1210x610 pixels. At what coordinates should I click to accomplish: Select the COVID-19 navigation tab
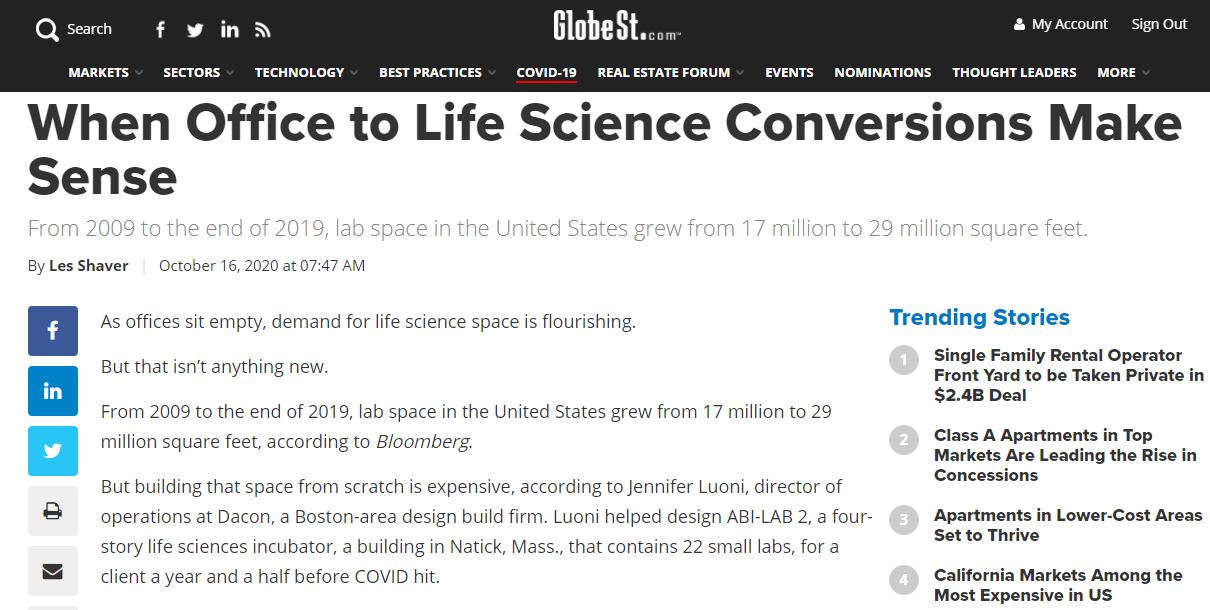coord(545,72)
